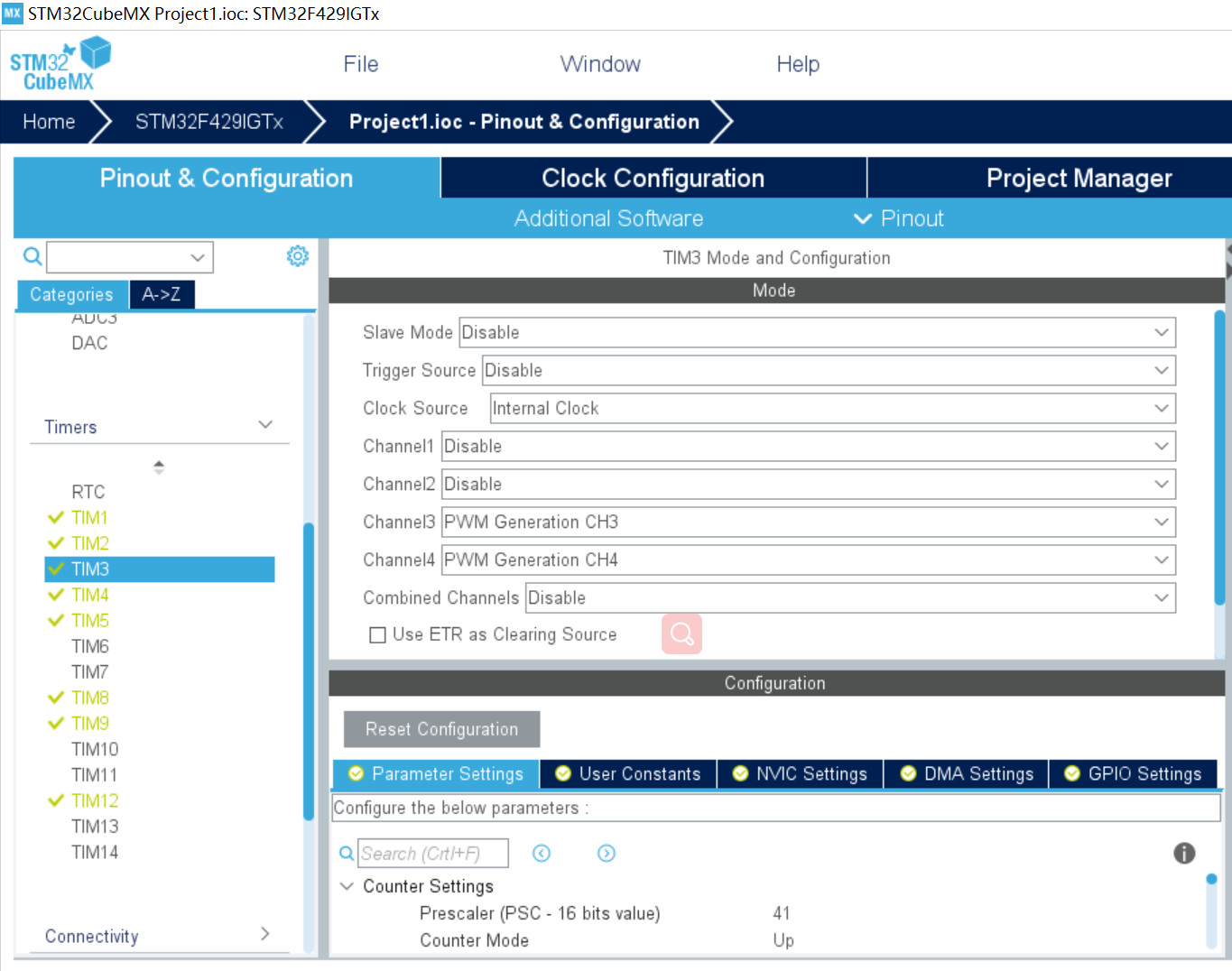Viewport: 1232px width, 971px height.
Task: Open the Pinout dropdown menu
Action: pos(899,218)
